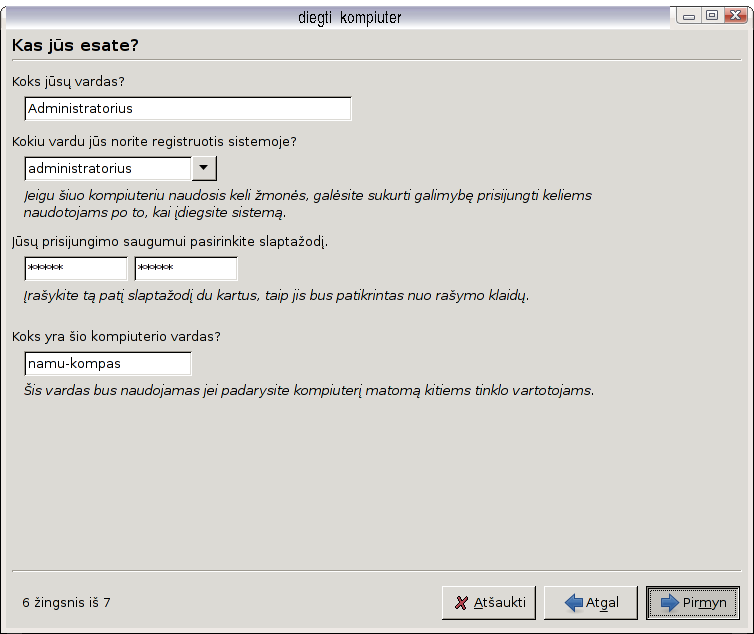This screenshot has width=754, height=634.
Task: Click the 'Kokiu vardu jūs norite registruotis' label
Action: click(154, 142)
